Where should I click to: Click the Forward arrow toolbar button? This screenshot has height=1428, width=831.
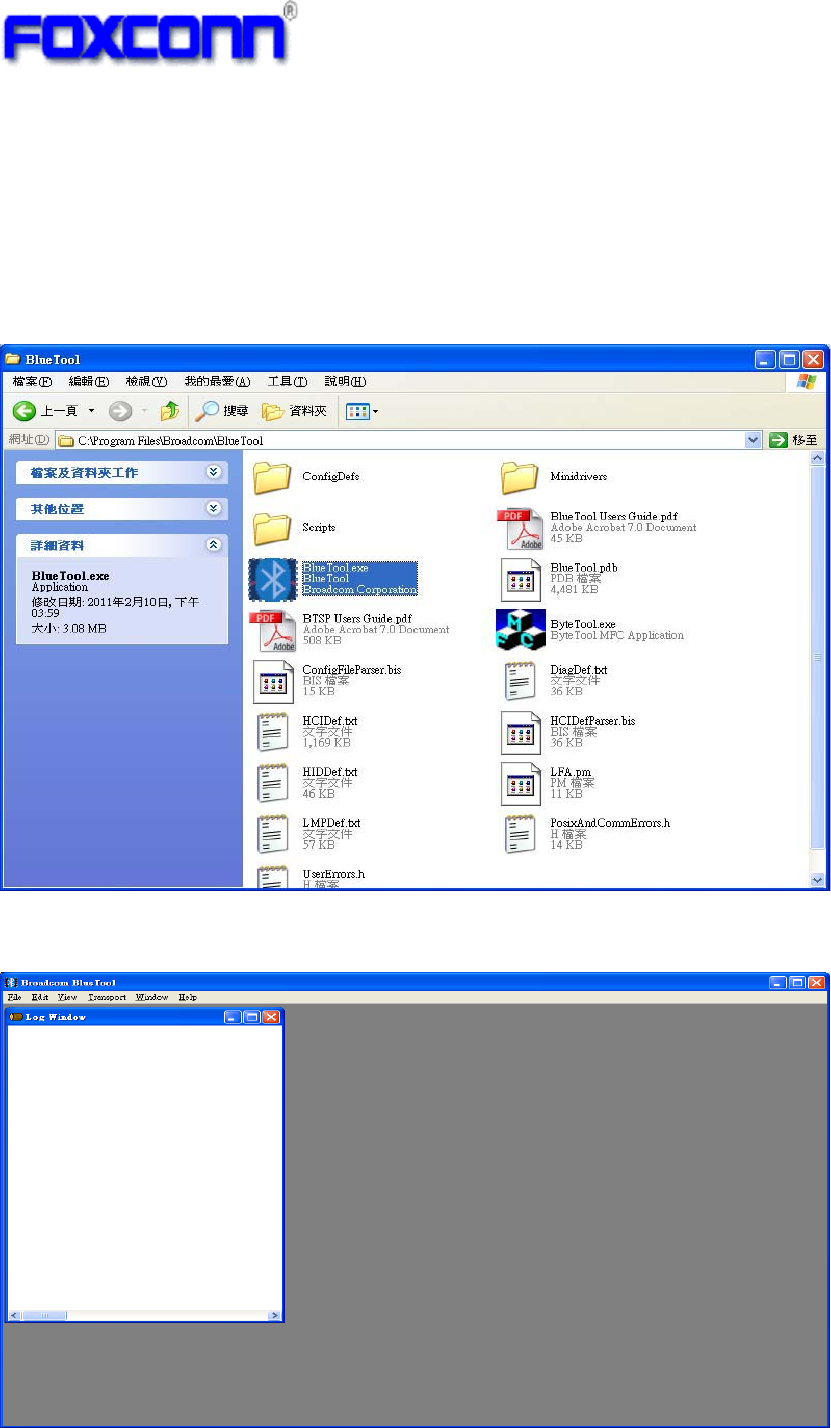coord(121,411)
